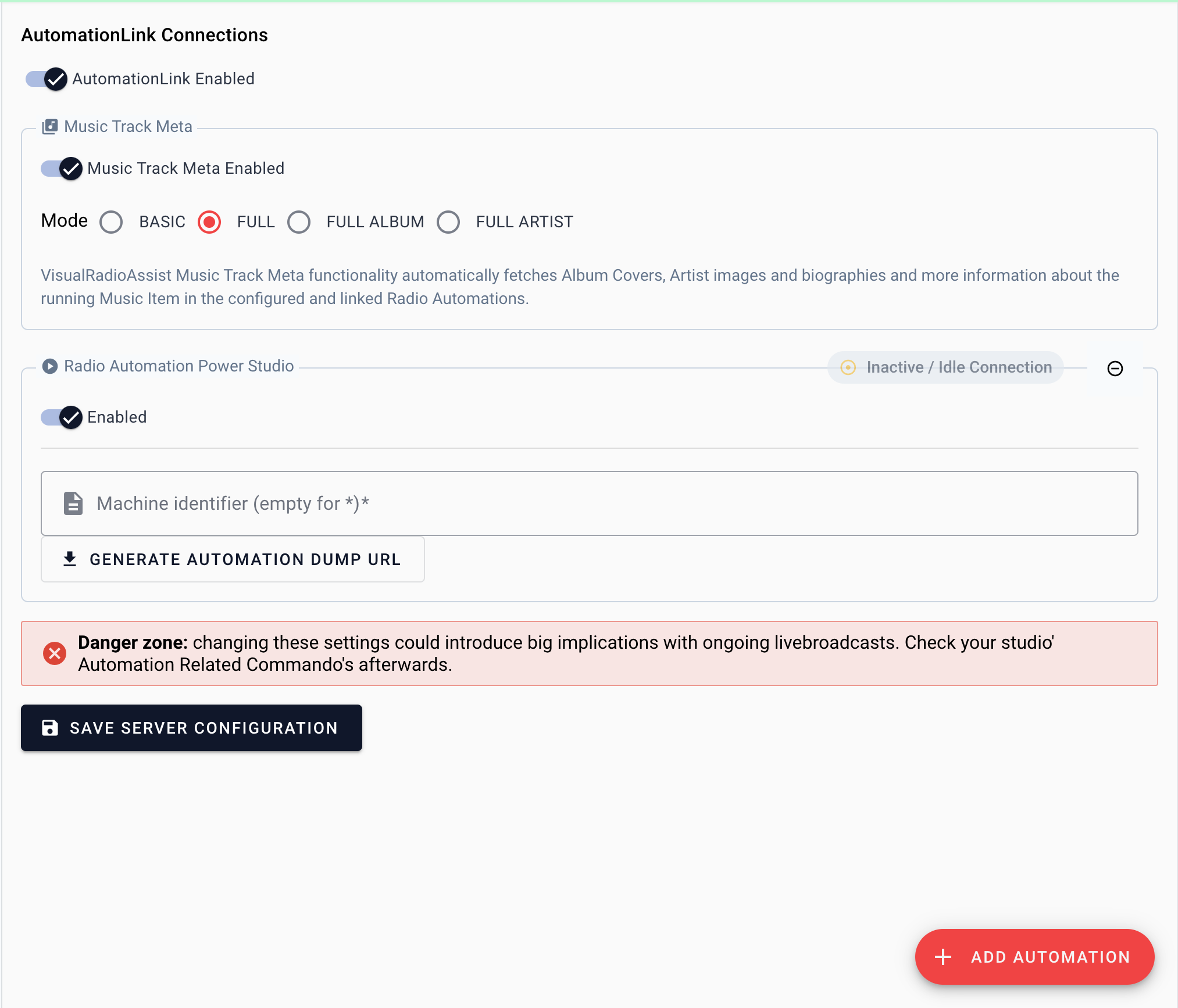The height and width of the screenshot is (1008, 1178).
Task: Click the floppy disk save icon
Action: (50, 728)
